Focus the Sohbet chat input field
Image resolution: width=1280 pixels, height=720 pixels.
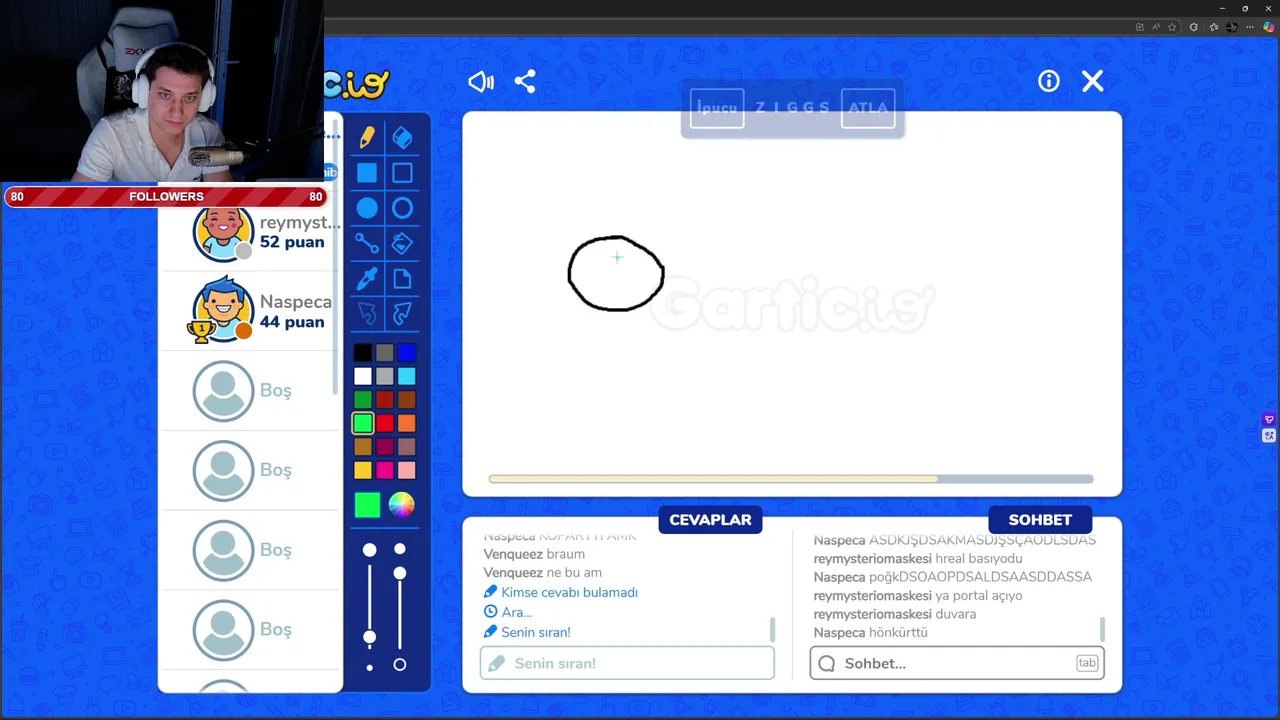pos(957,663)
